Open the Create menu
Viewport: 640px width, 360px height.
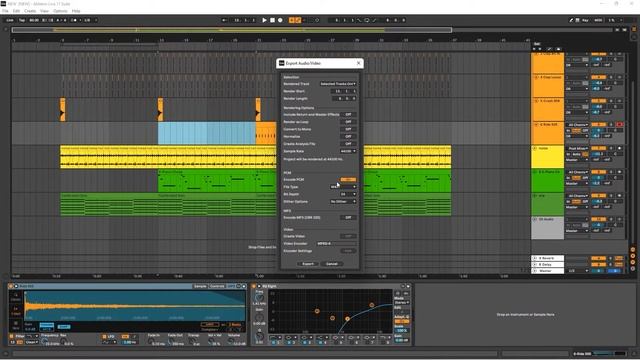30,11
